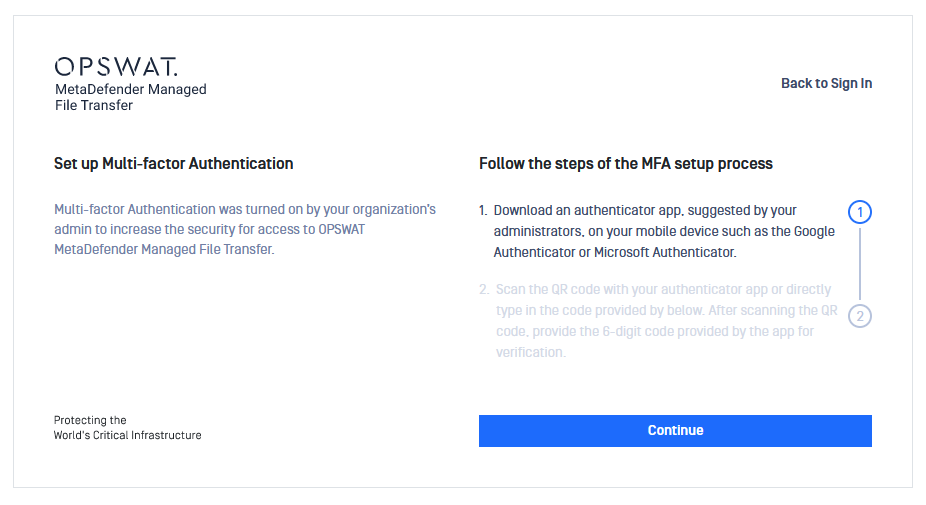
Task: Go Back to Sign In
Action: tap(826, 83)
